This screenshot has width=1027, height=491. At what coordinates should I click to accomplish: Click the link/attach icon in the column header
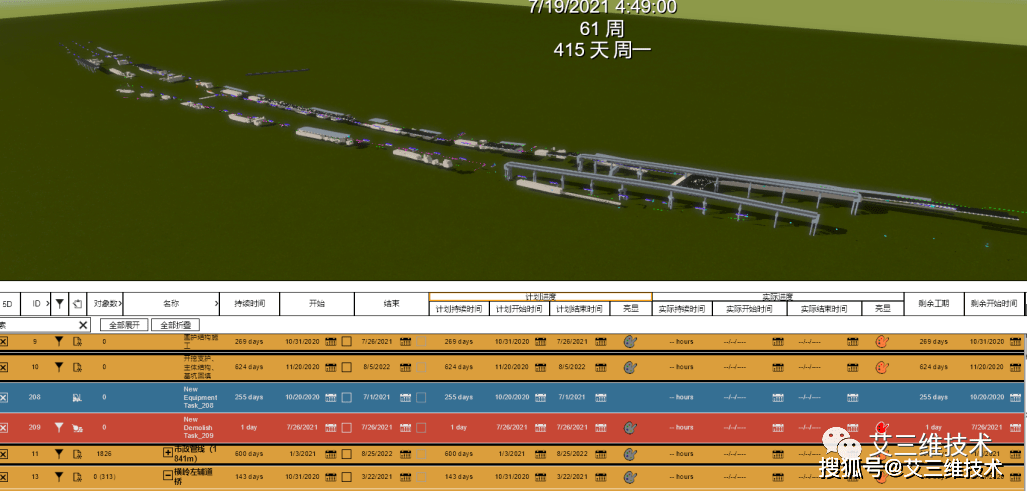[x=77, y=304]
